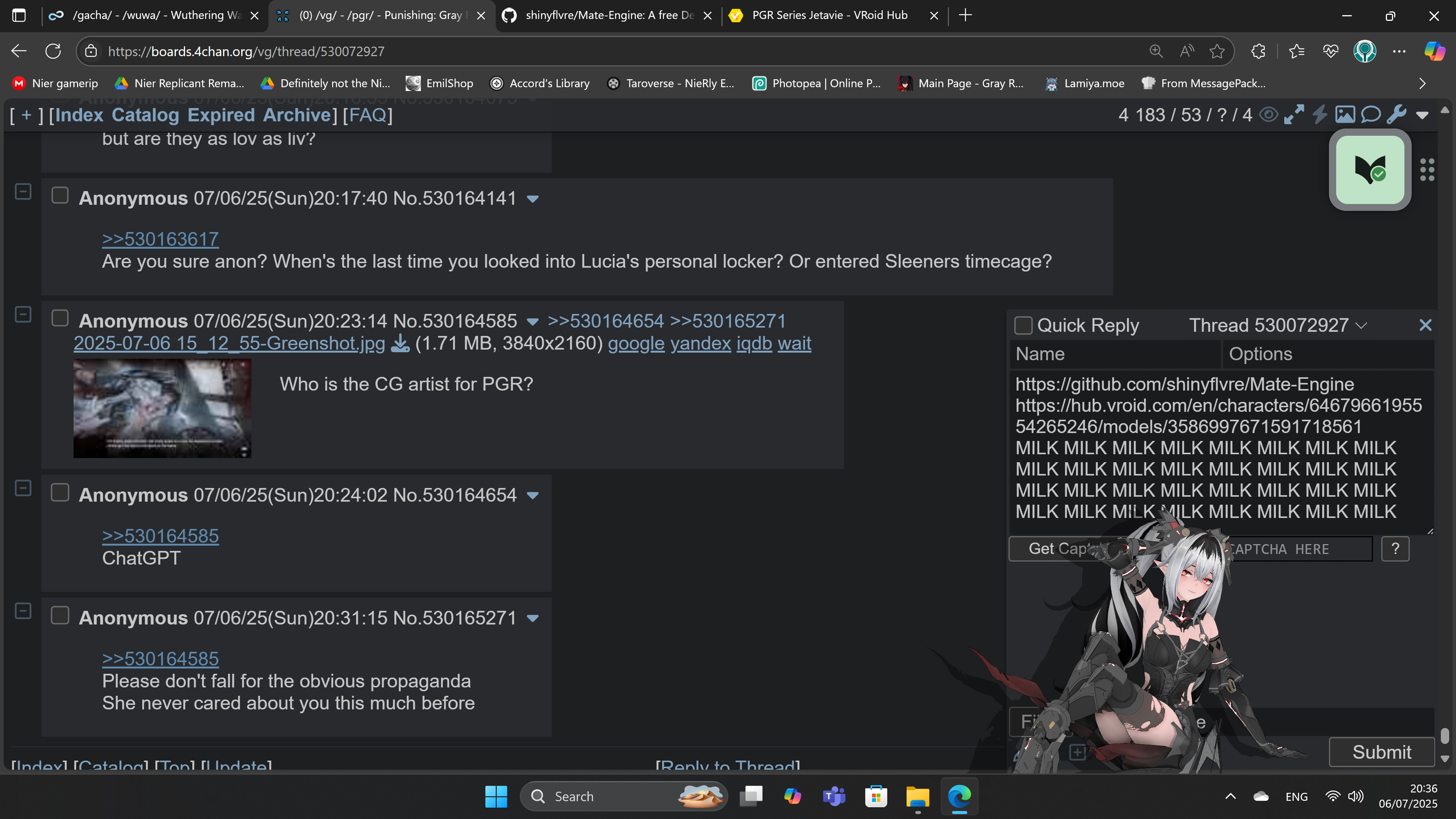
Task: Open the Greenshot post image thumbnail
Action: [162, 408]
